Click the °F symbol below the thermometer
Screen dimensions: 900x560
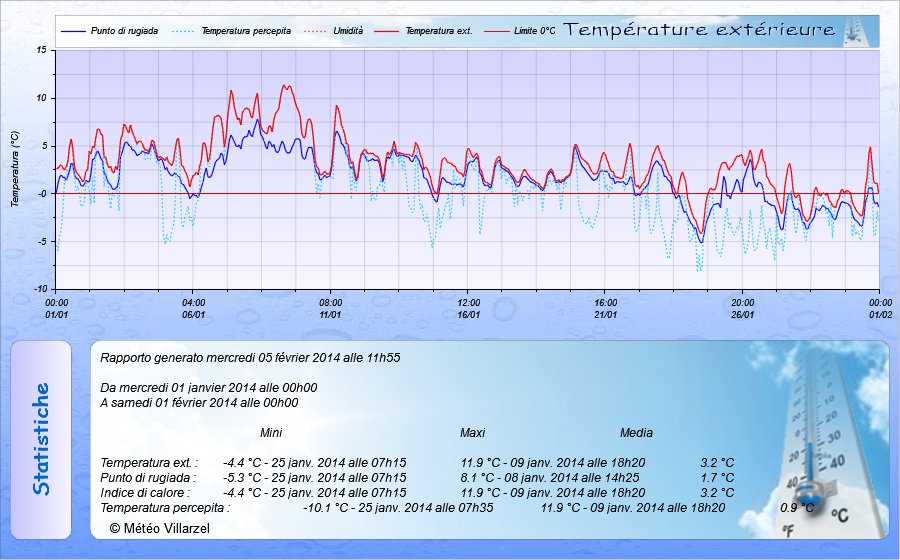(788, 529)
